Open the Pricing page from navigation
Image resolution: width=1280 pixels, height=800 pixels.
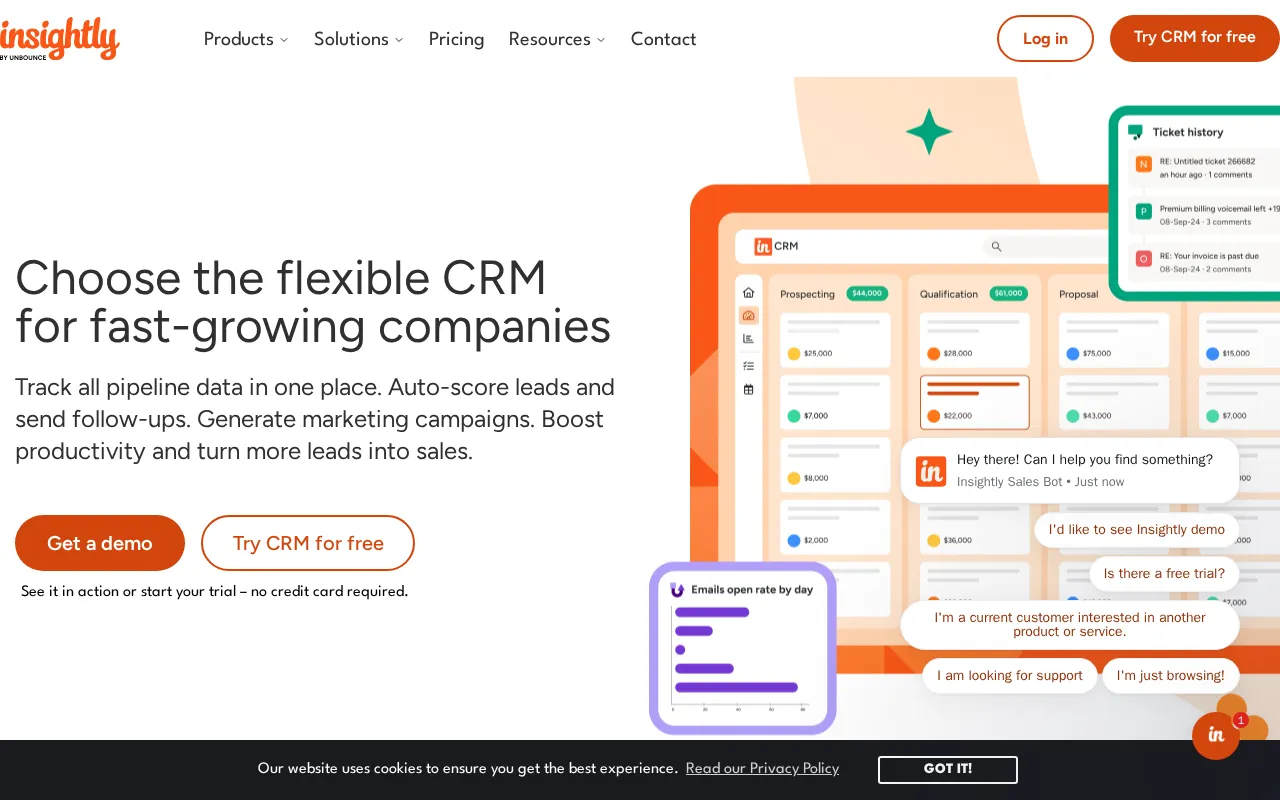(x=456, y=39)
